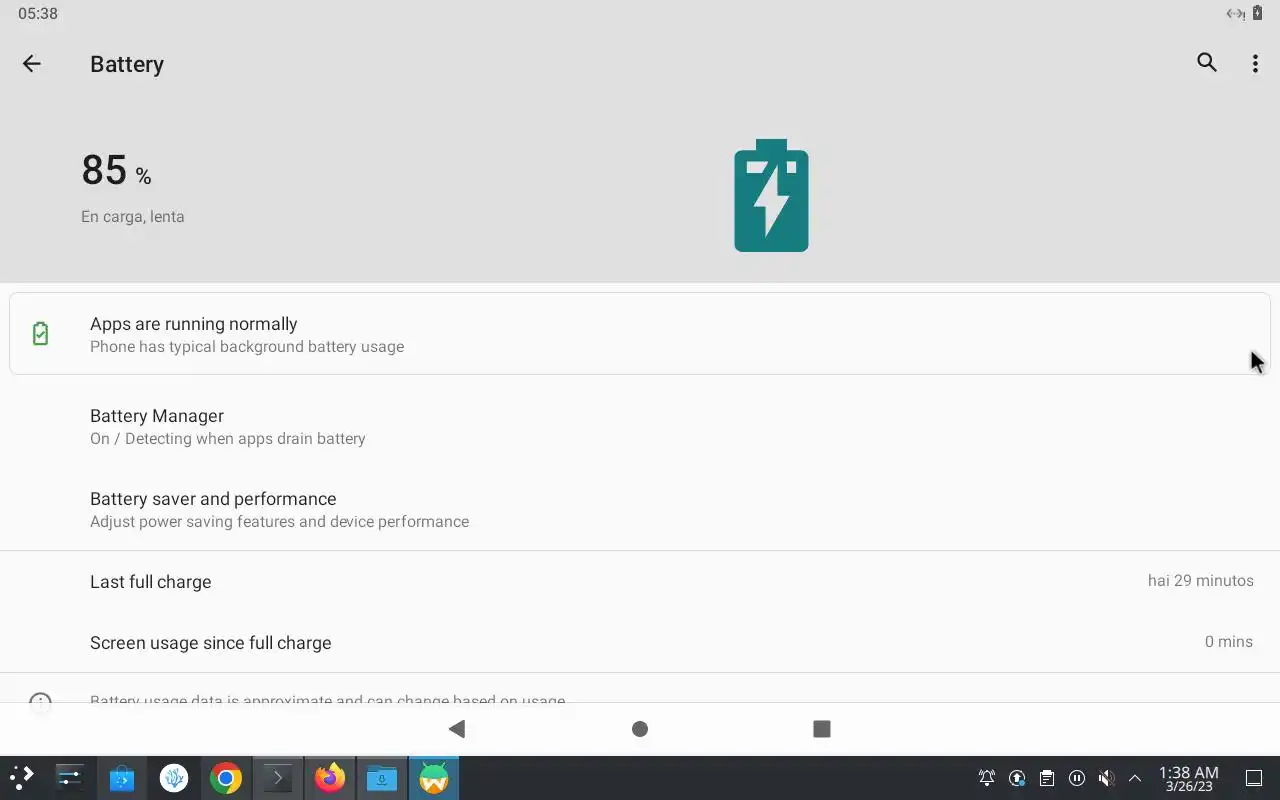Open System Settings from the taskbar

70,777
